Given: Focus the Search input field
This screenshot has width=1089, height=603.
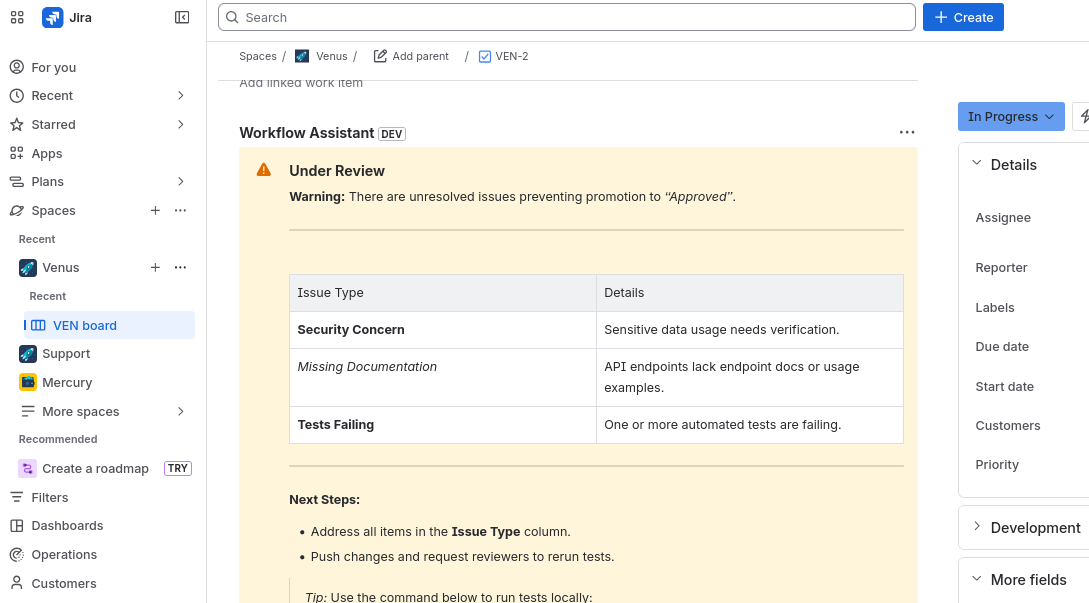Looking at the screenshot, I should (x=567, y=17).
